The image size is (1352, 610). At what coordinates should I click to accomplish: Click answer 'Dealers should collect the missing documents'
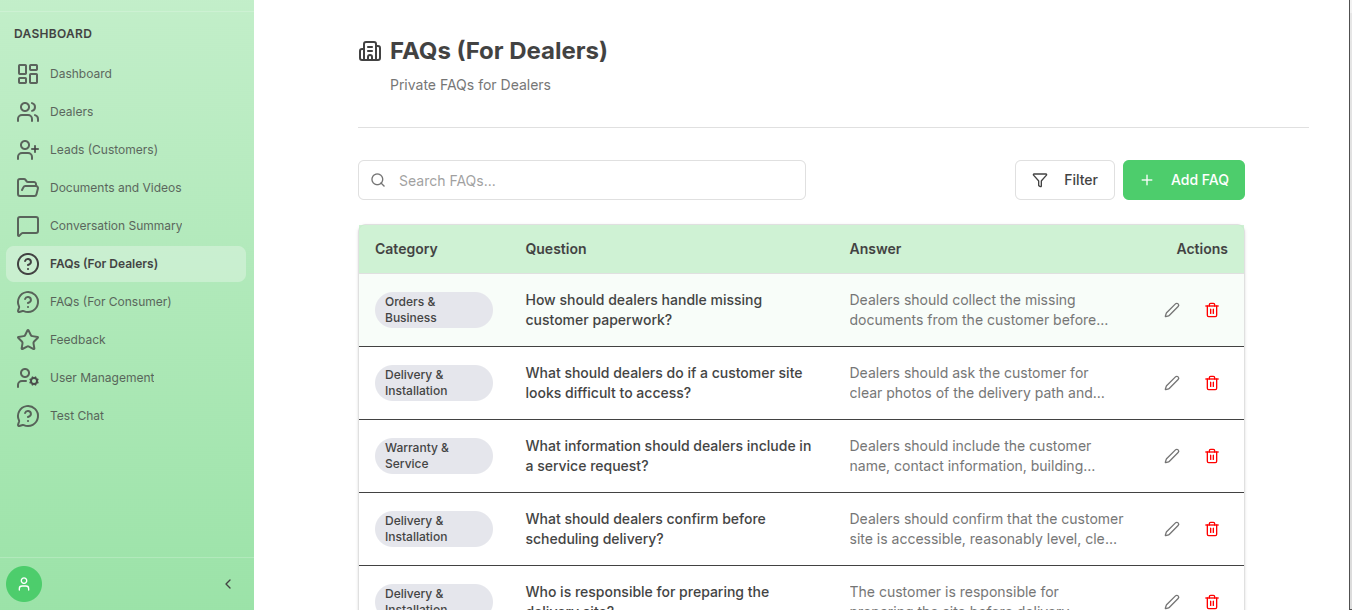980,310
